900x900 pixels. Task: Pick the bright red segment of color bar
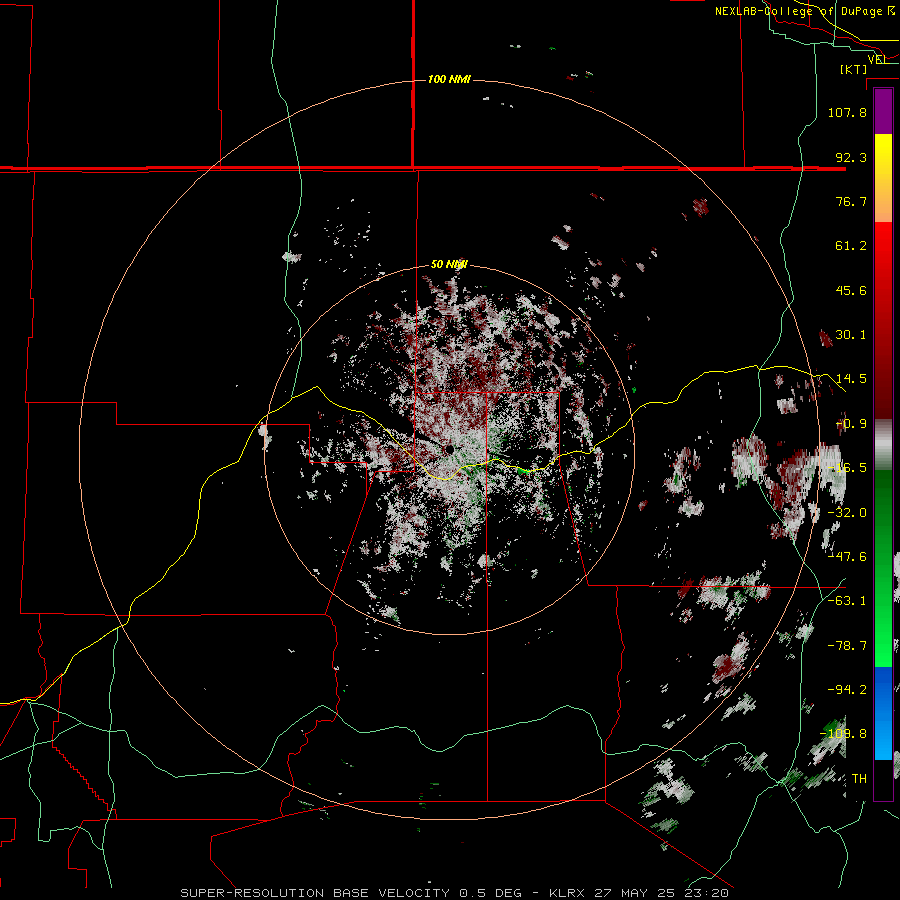883,241
